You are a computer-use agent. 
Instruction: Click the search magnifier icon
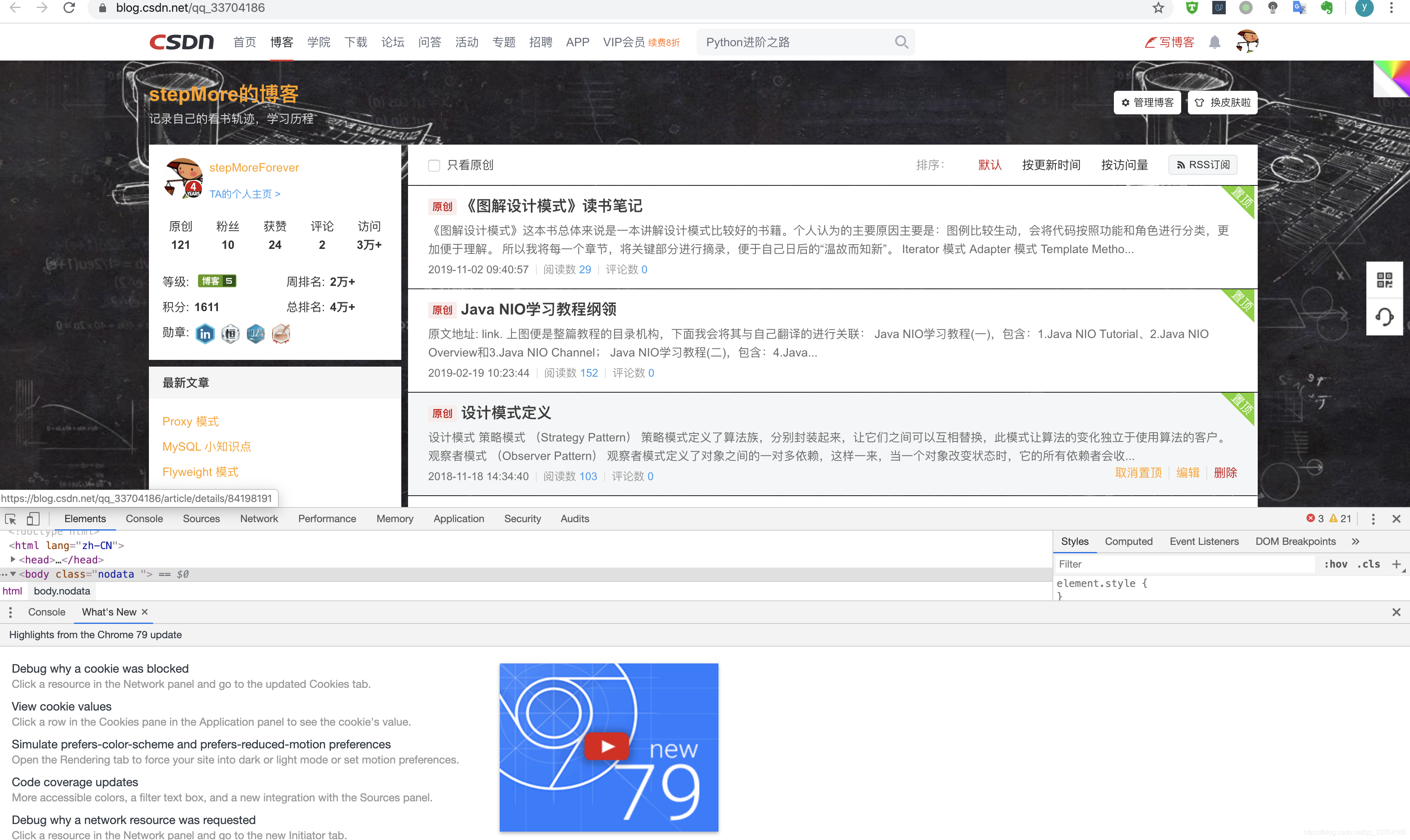[x=901, y=42]
